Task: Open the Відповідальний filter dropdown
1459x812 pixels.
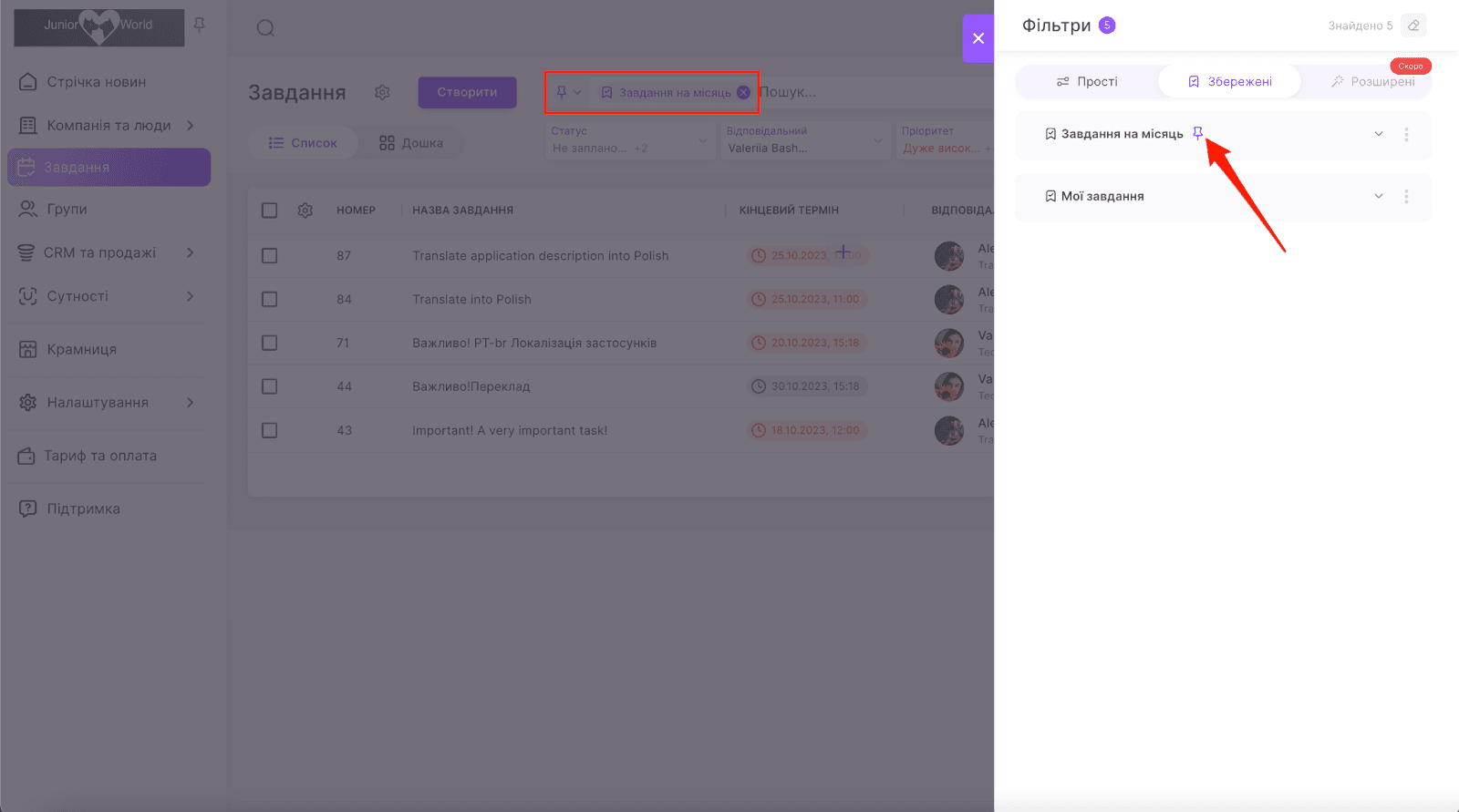Action: coord(805,140)
